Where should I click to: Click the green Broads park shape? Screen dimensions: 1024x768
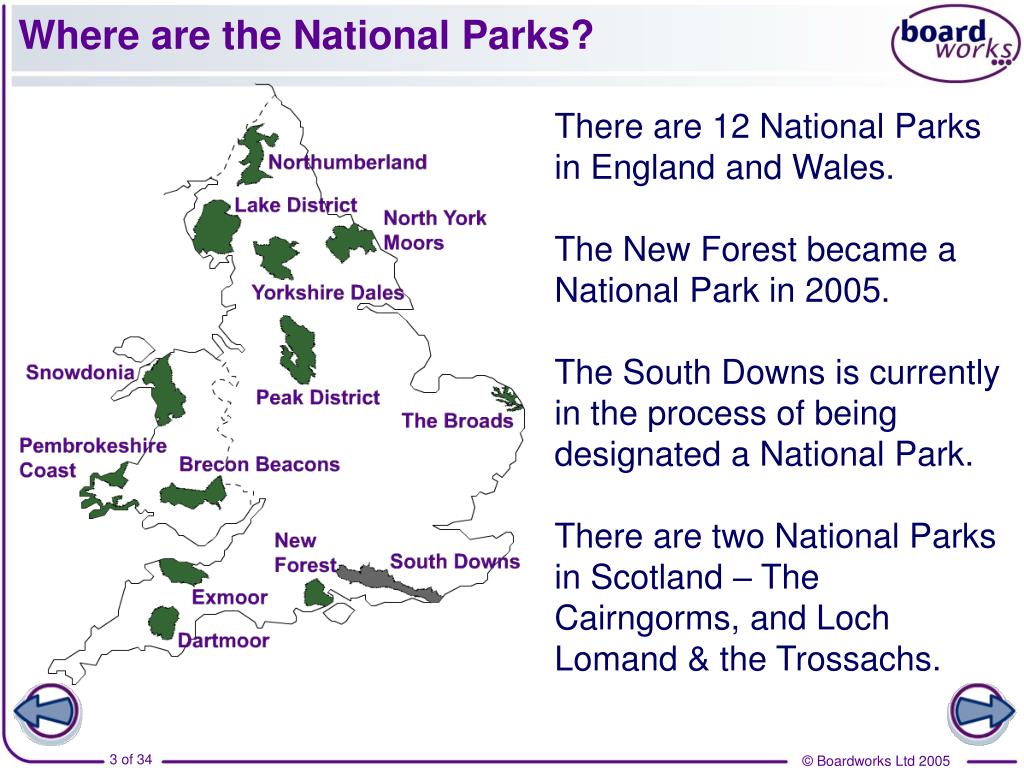coord(508,398)
